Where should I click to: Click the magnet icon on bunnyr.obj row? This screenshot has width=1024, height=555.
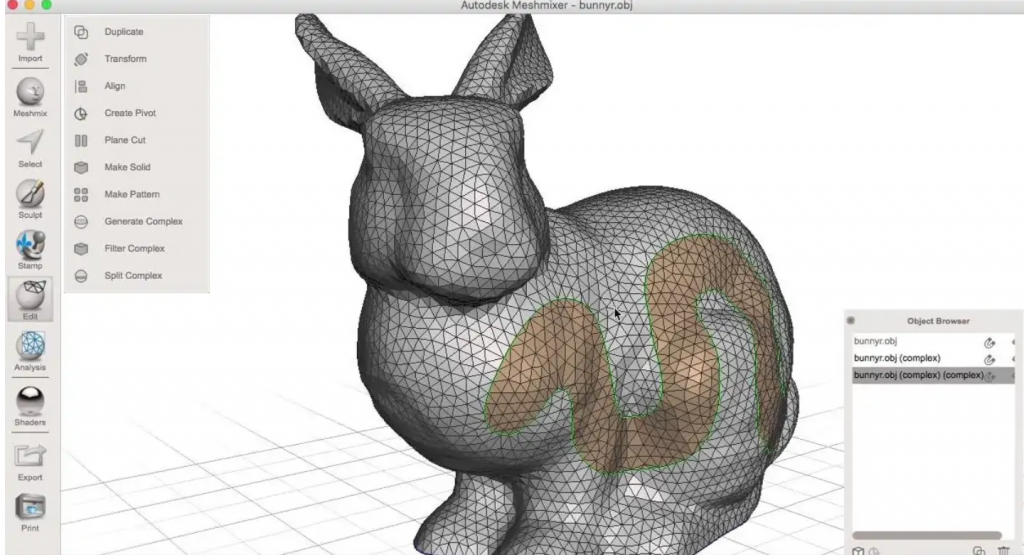tap(989, 342)
